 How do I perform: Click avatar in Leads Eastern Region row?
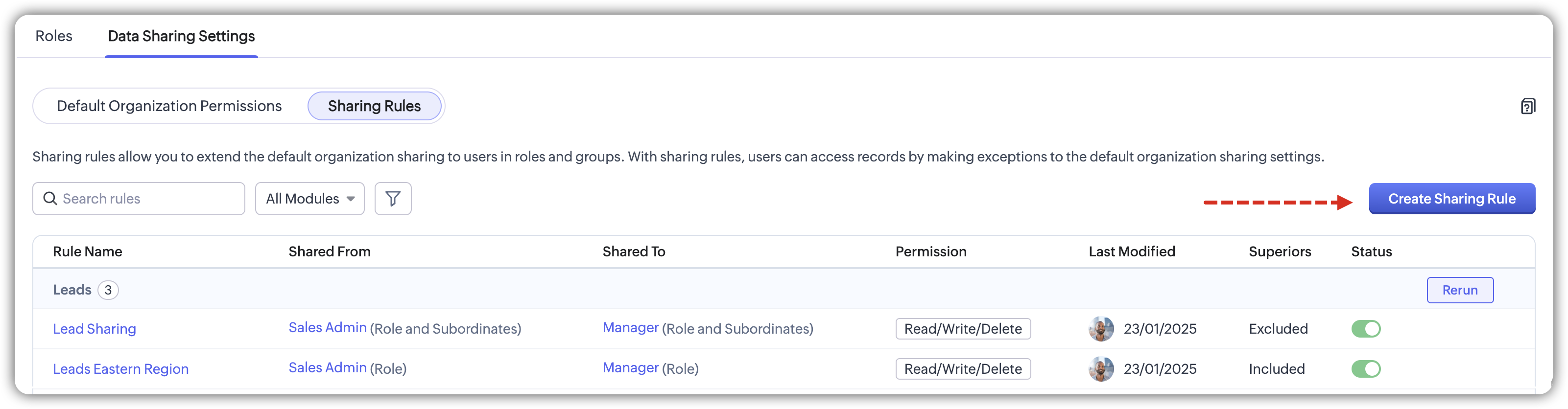pos(1100,369)
